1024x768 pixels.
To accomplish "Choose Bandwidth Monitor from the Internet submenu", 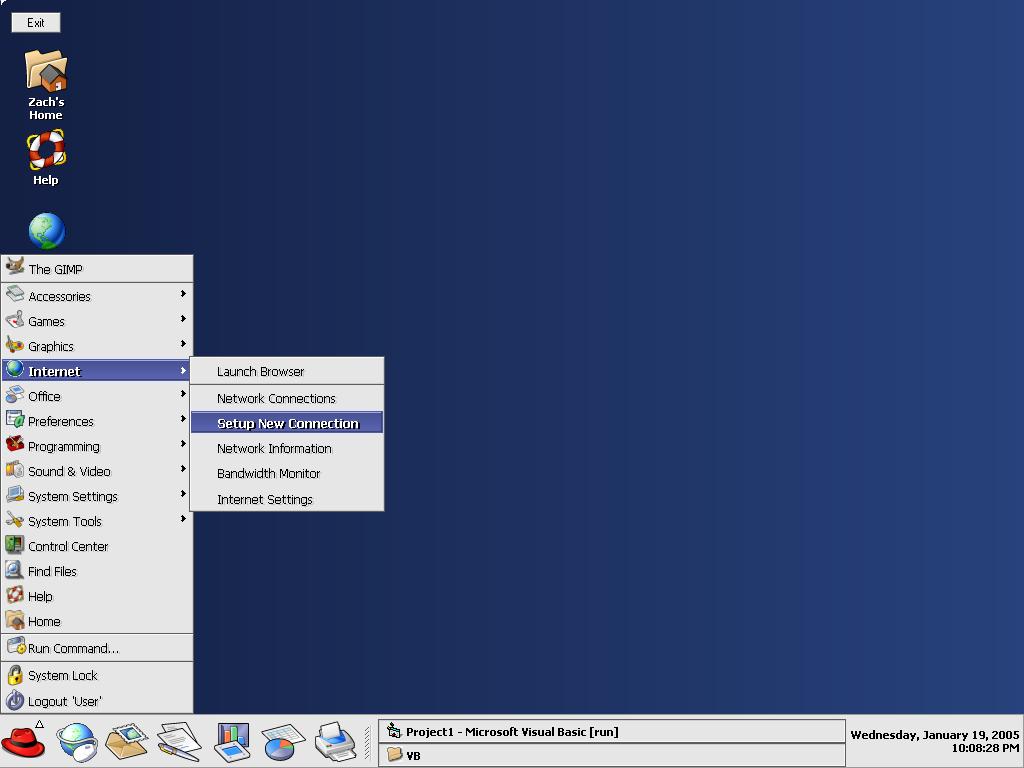I will (268, 473).
